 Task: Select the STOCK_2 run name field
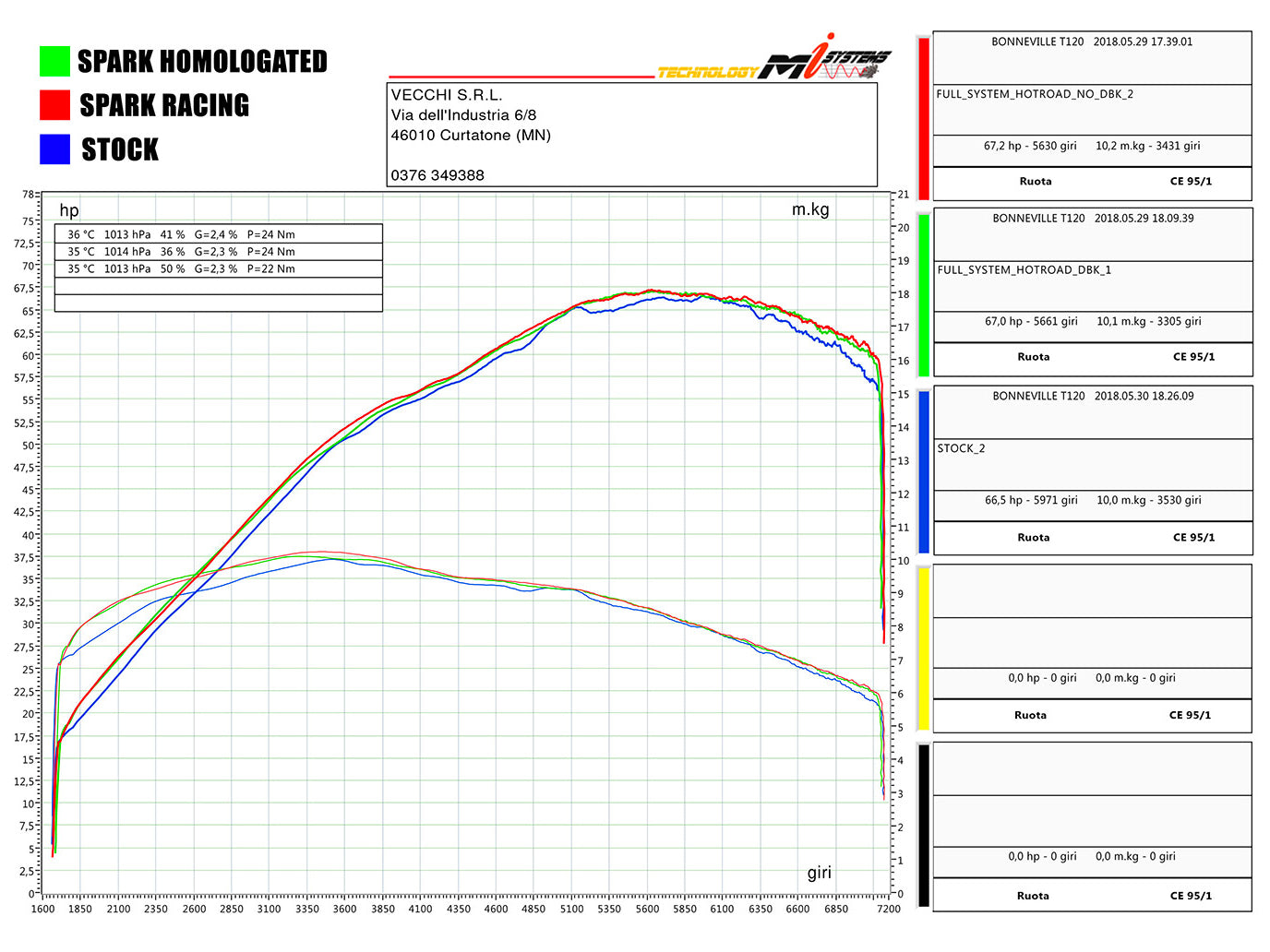point(961,448)
